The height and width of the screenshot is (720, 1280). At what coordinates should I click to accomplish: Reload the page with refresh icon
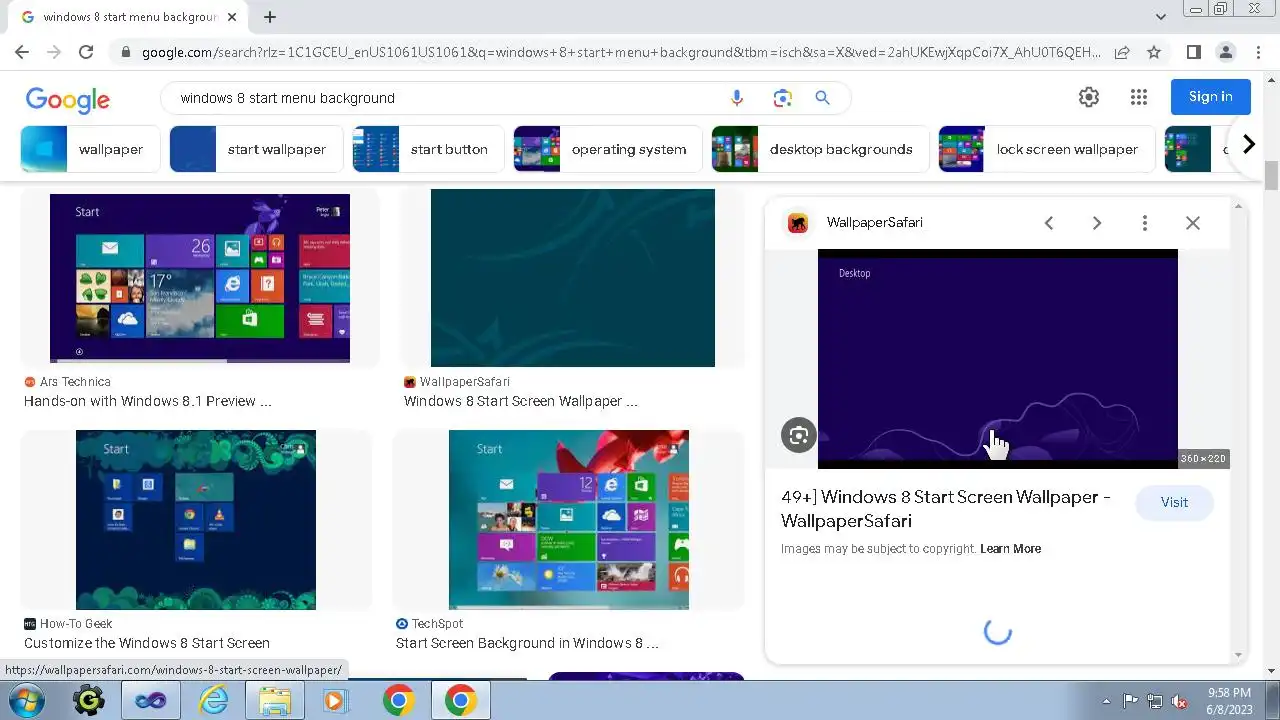tap(86, 52)
